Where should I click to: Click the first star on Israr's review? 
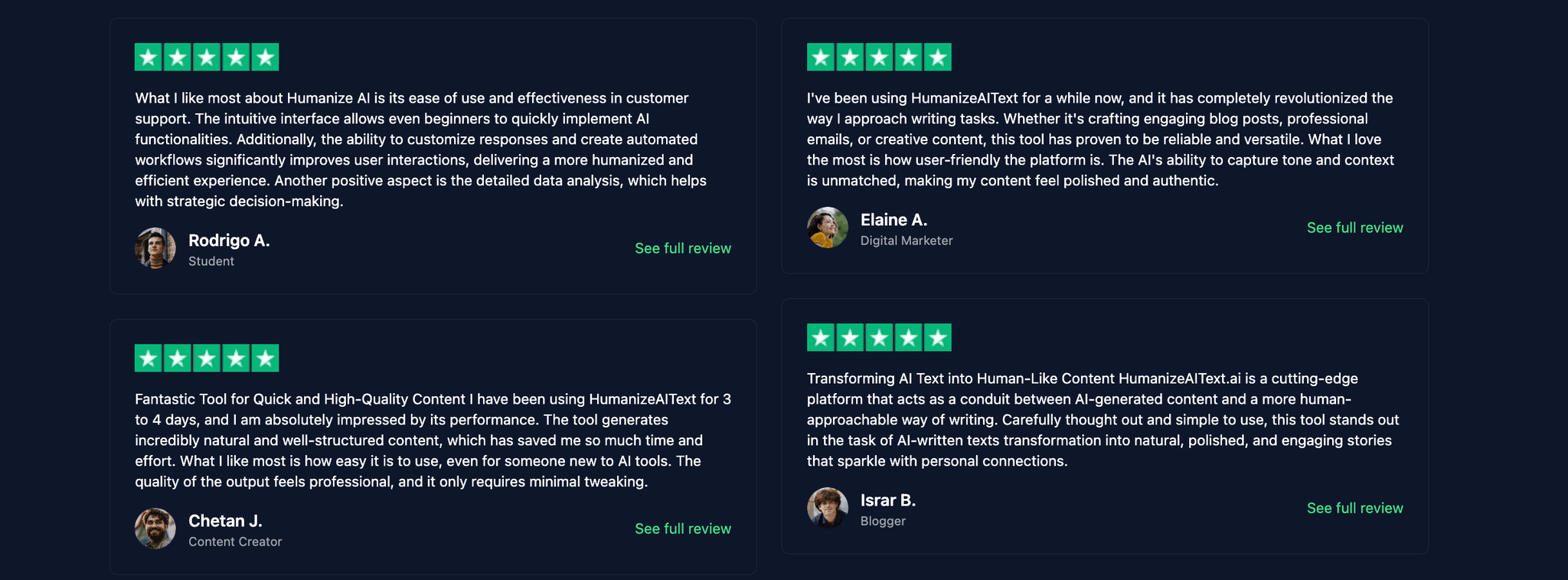coord(819,336)
